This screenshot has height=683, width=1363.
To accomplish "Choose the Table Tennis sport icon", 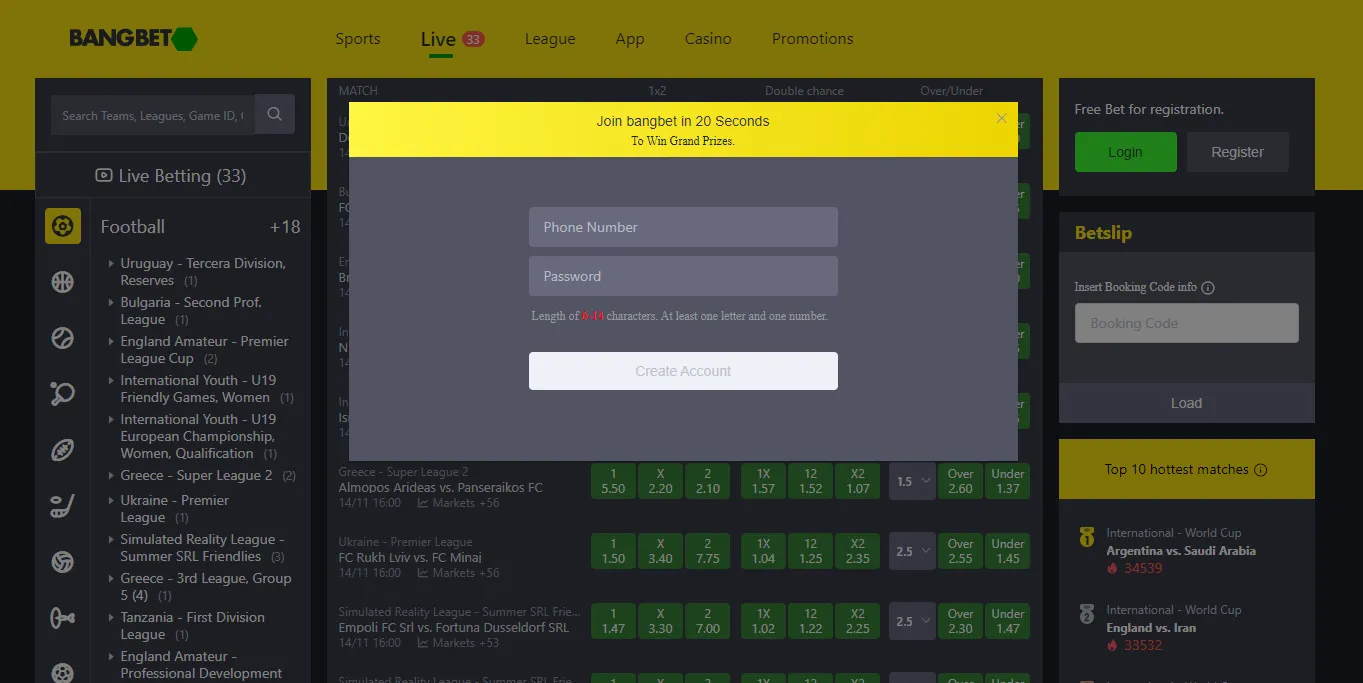I will [x=63, y=394].
